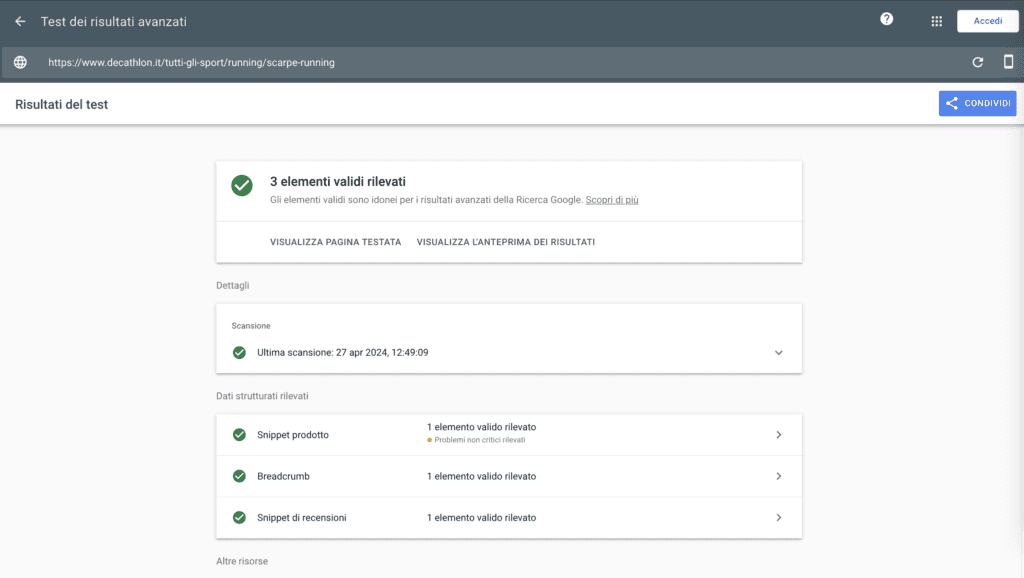Click green check next to Breadcrumb
This screenshot has height=578, width=1024.
[x=239, y=476]
